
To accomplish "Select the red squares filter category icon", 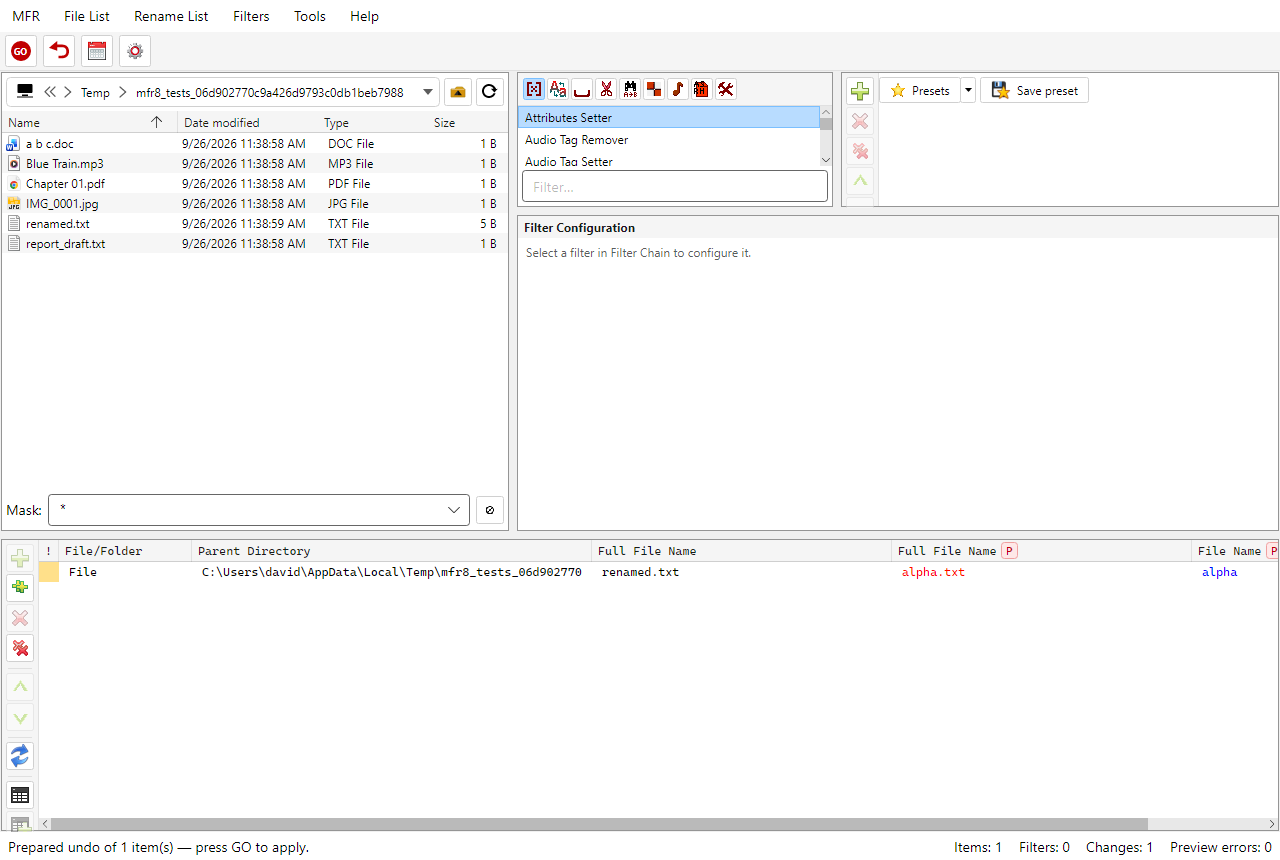I will [x=654, y=89].
